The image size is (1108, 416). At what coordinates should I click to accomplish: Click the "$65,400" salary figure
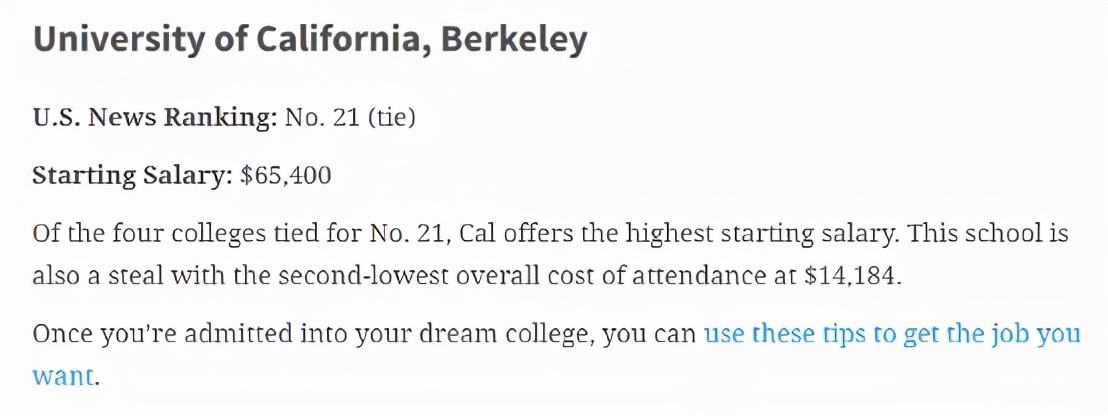coord(286,176)
